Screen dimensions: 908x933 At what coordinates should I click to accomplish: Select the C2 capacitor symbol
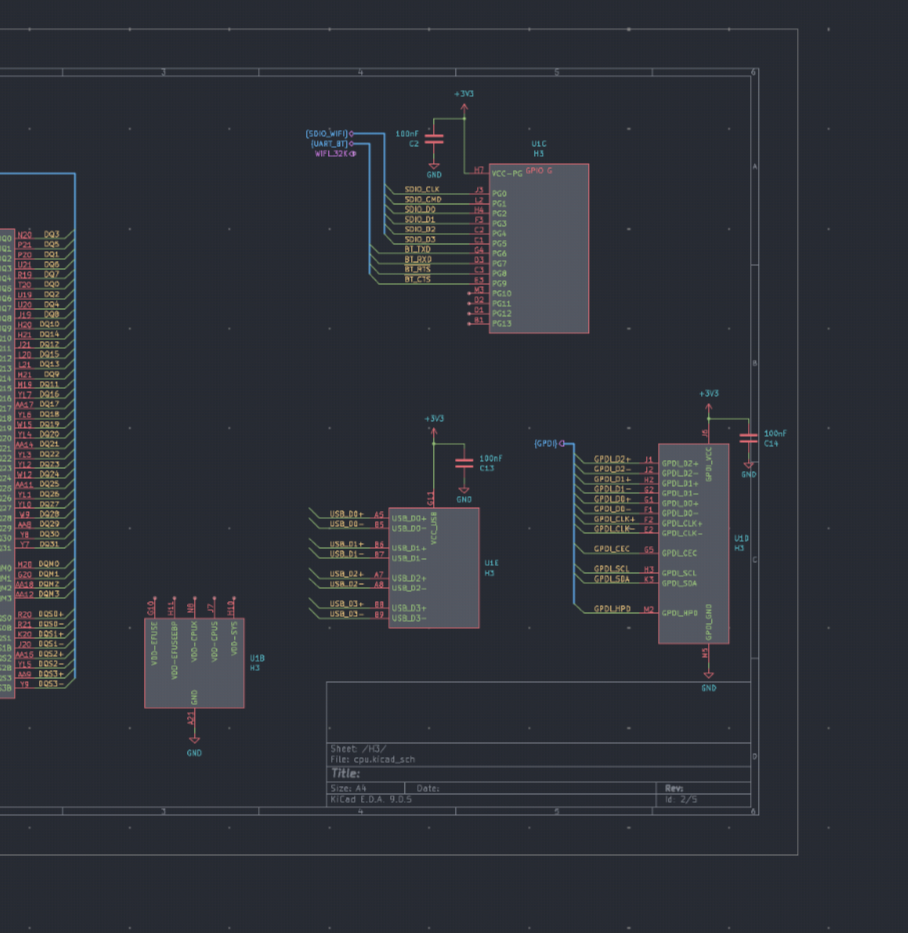[434, 139]
